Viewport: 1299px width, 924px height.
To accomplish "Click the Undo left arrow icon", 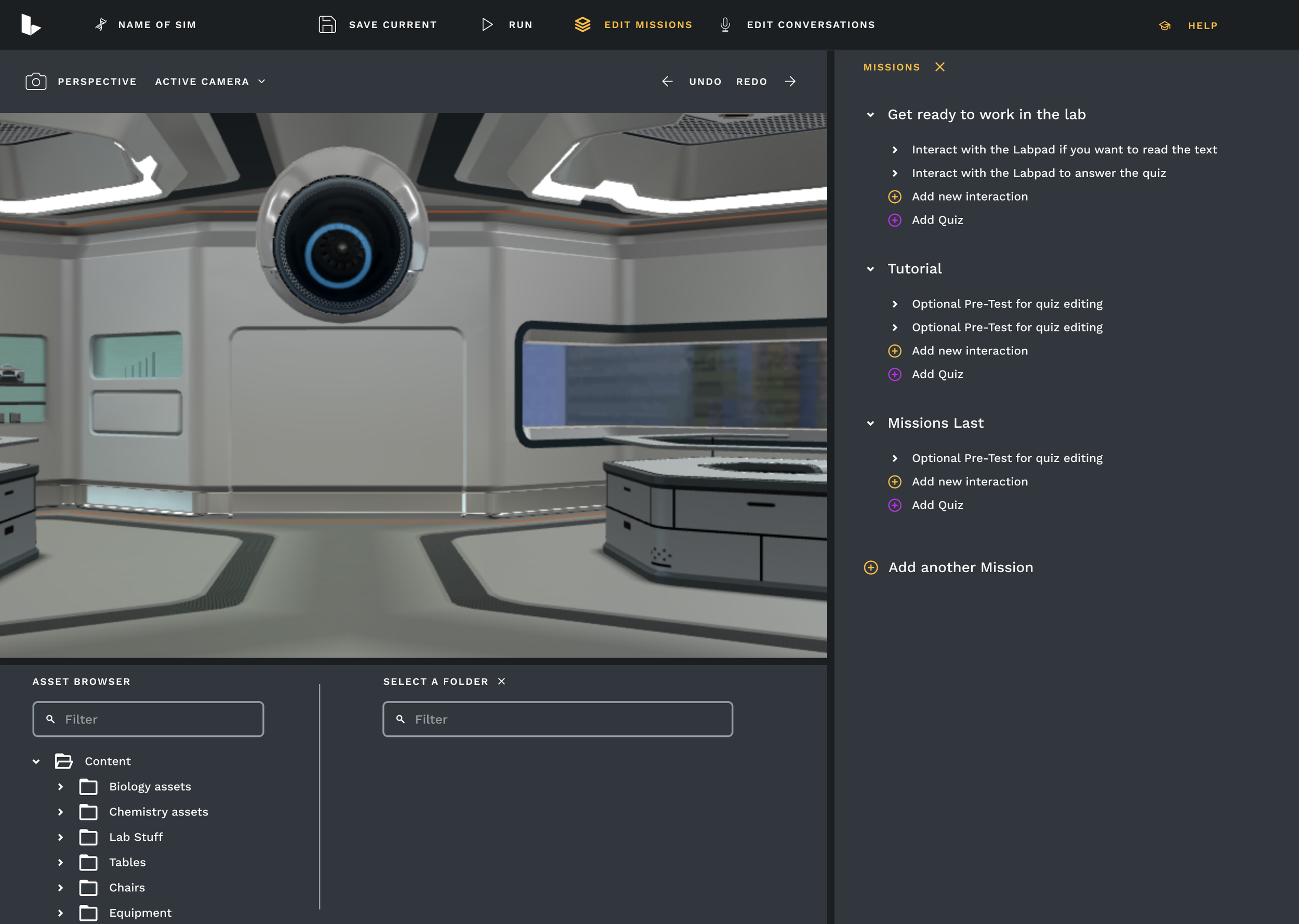I will click(x=667, y=82).
